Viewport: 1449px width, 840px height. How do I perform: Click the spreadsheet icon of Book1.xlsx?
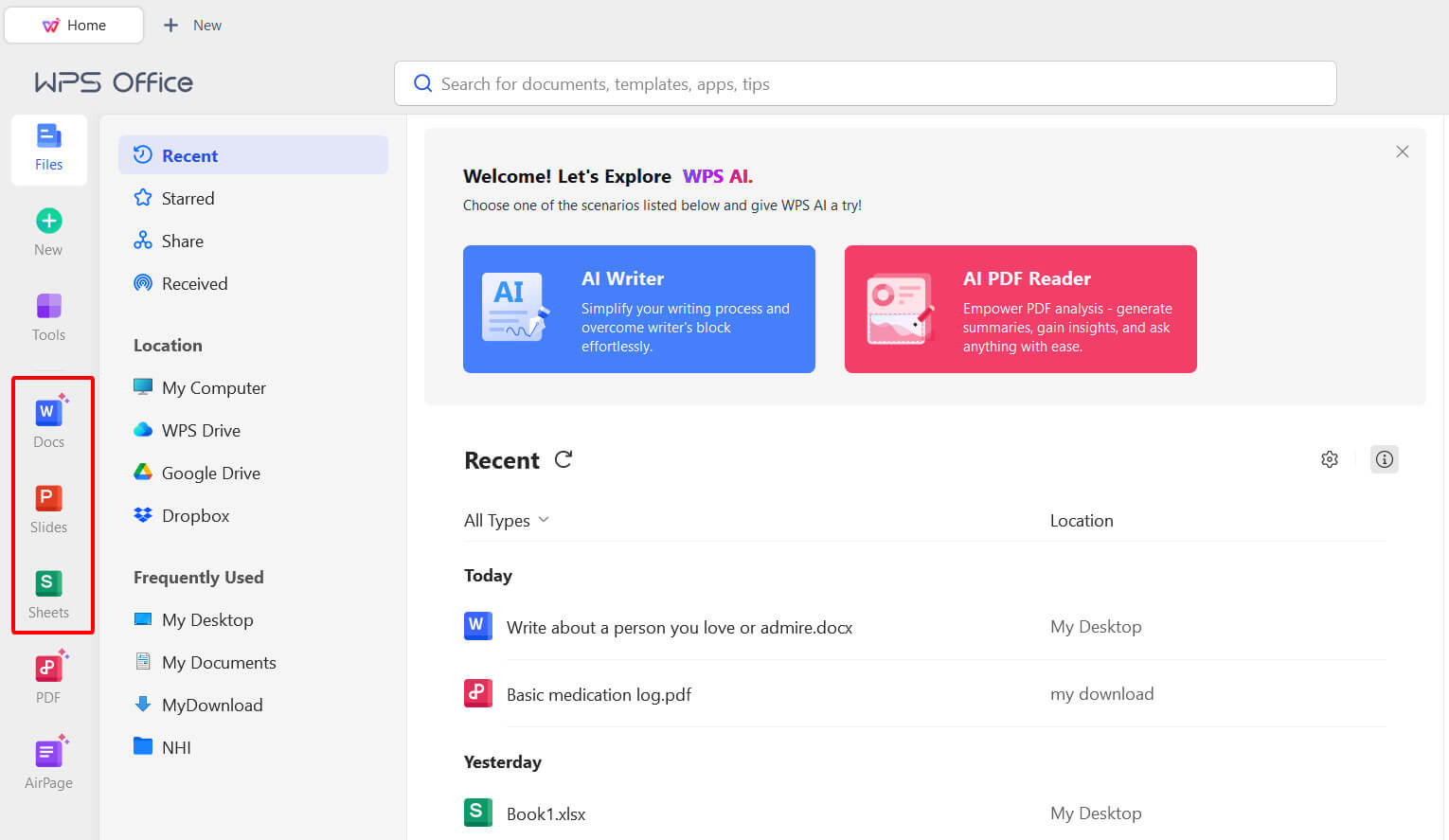pos(477,813)
